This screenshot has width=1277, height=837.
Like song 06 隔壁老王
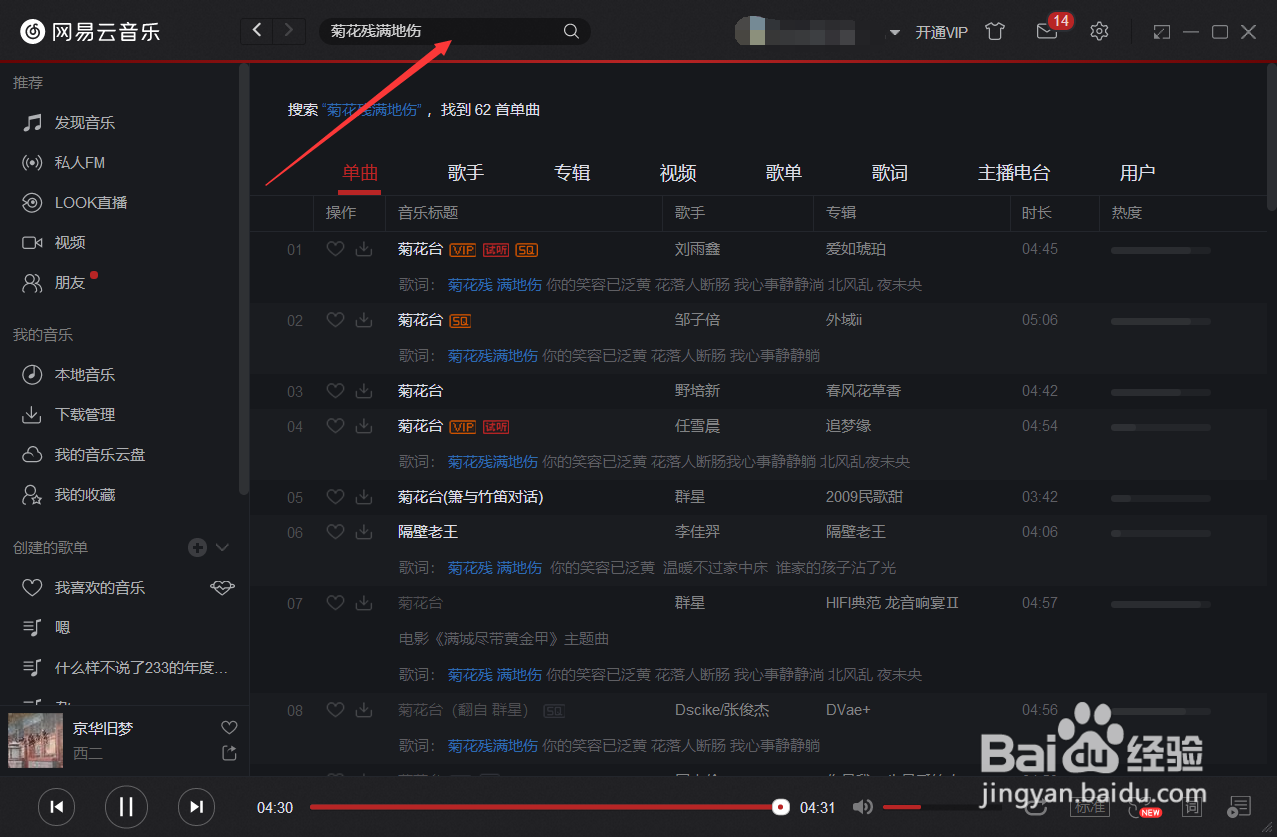(335, 532)
